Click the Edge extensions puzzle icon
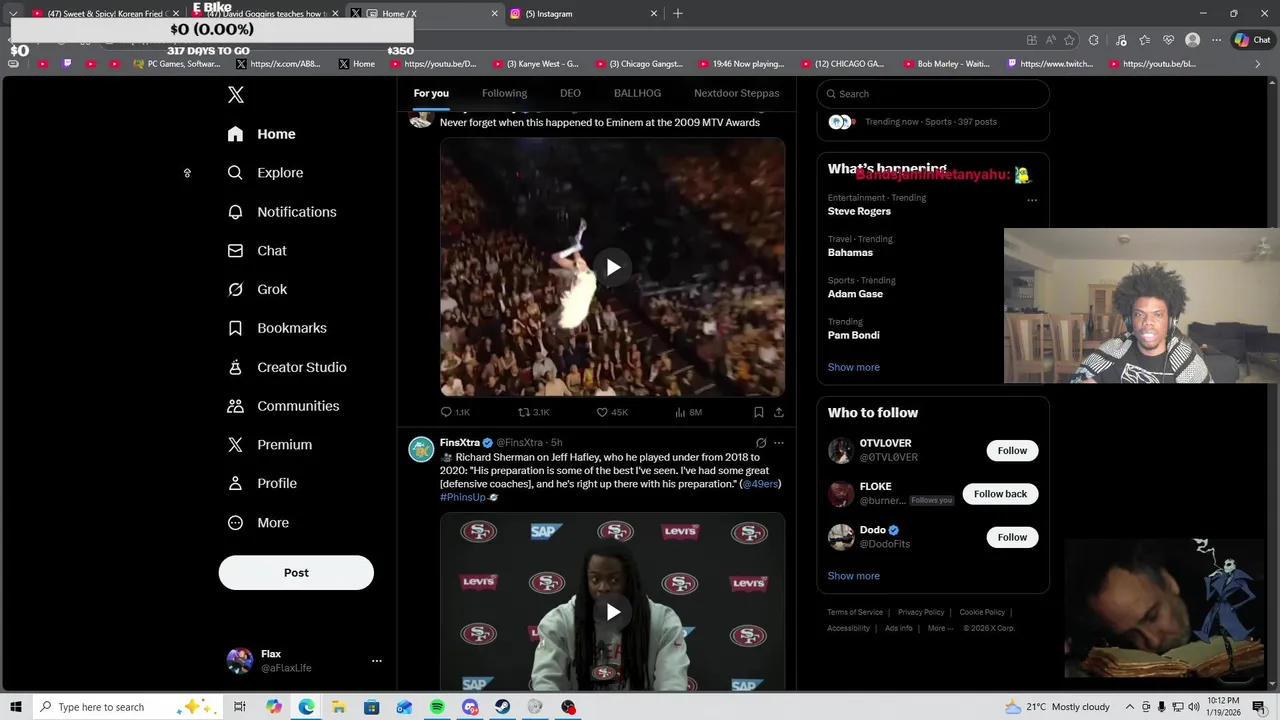 pyautogui.click(x=1093, y=40)
